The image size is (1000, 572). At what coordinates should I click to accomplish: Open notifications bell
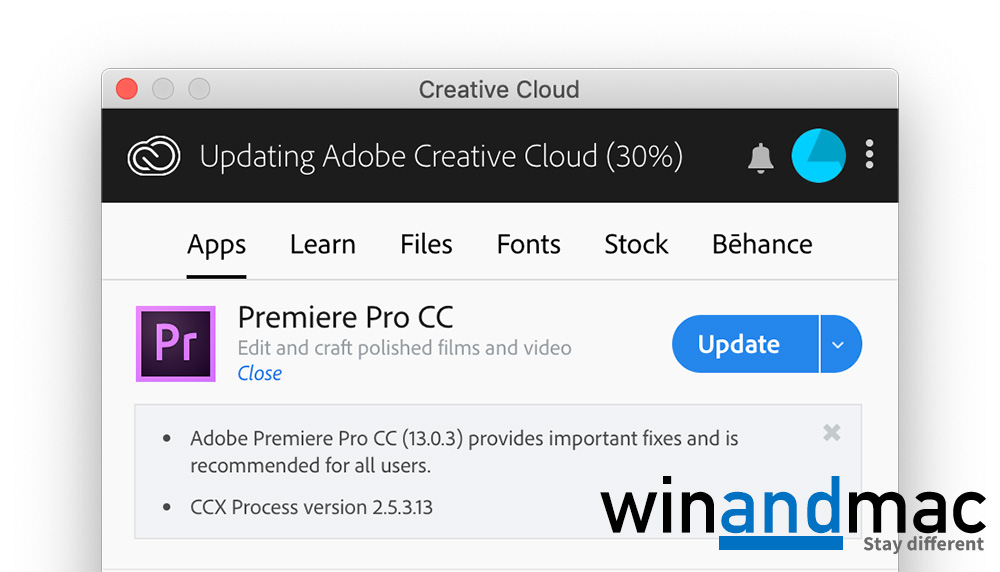[761, 157]
